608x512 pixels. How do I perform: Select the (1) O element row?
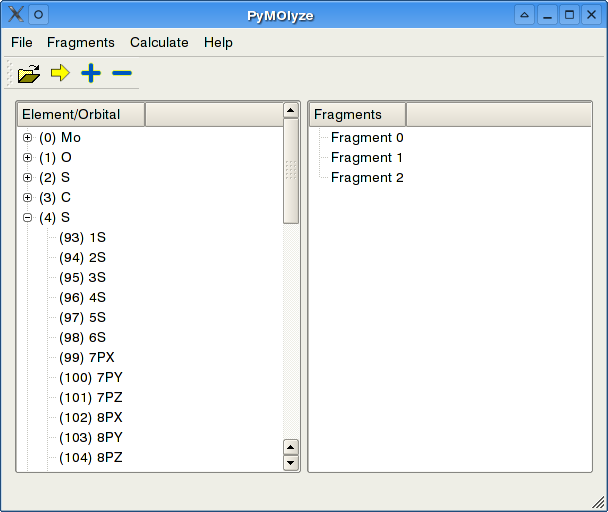(55, 157)
